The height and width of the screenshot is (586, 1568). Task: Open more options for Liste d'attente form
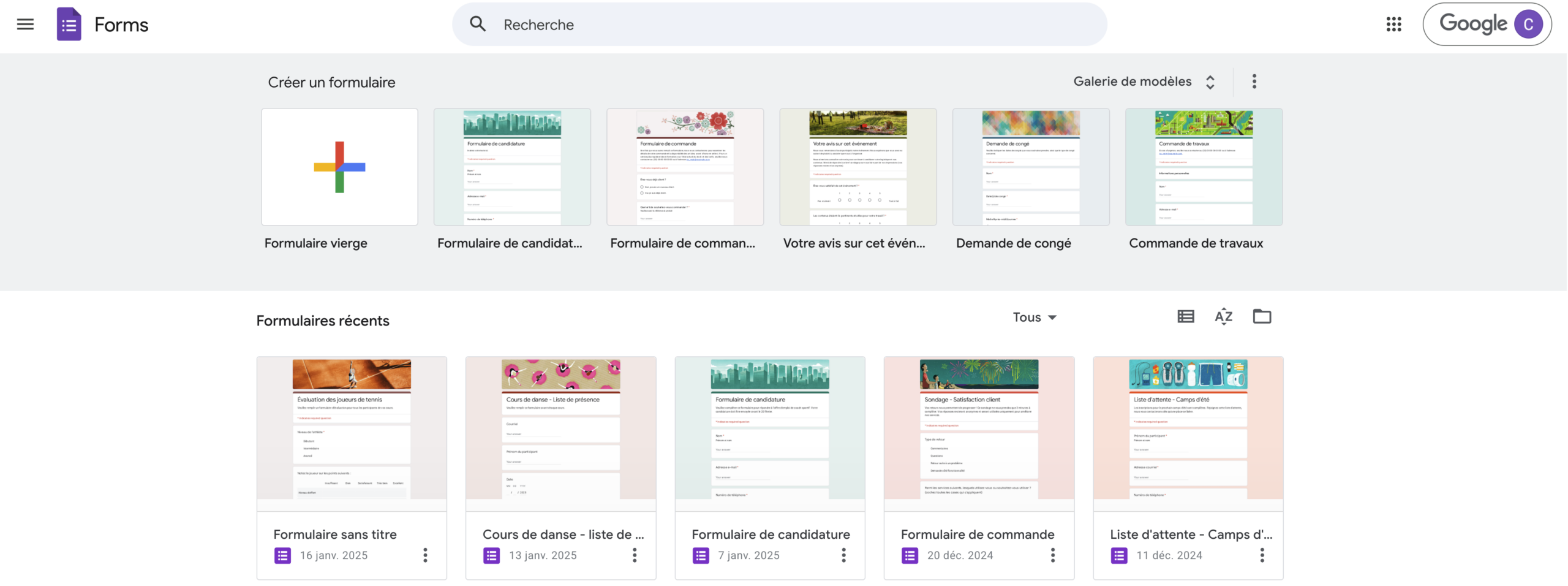click(x=1262, y=555)
